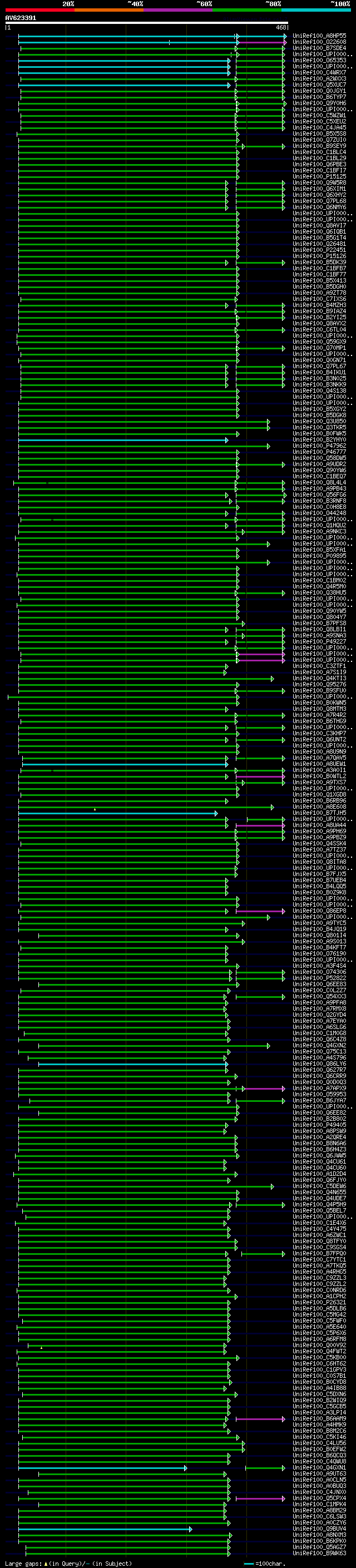Click hit label UniRef100_O74306
Image resolution: width=356 pixels, height=1568 pixels.
[319, 972]
